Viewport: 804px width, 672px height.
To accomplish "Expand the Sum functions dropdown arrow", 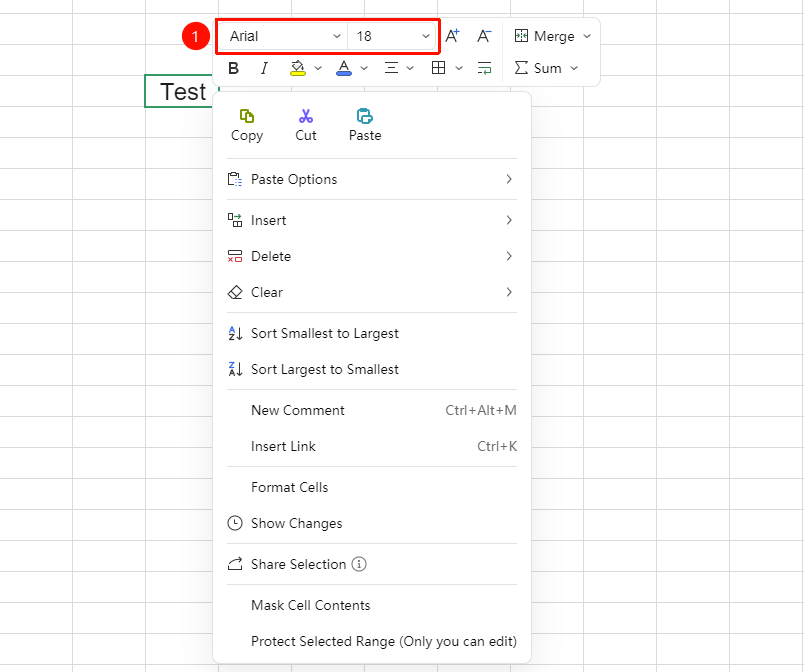I will coord(574,68).
